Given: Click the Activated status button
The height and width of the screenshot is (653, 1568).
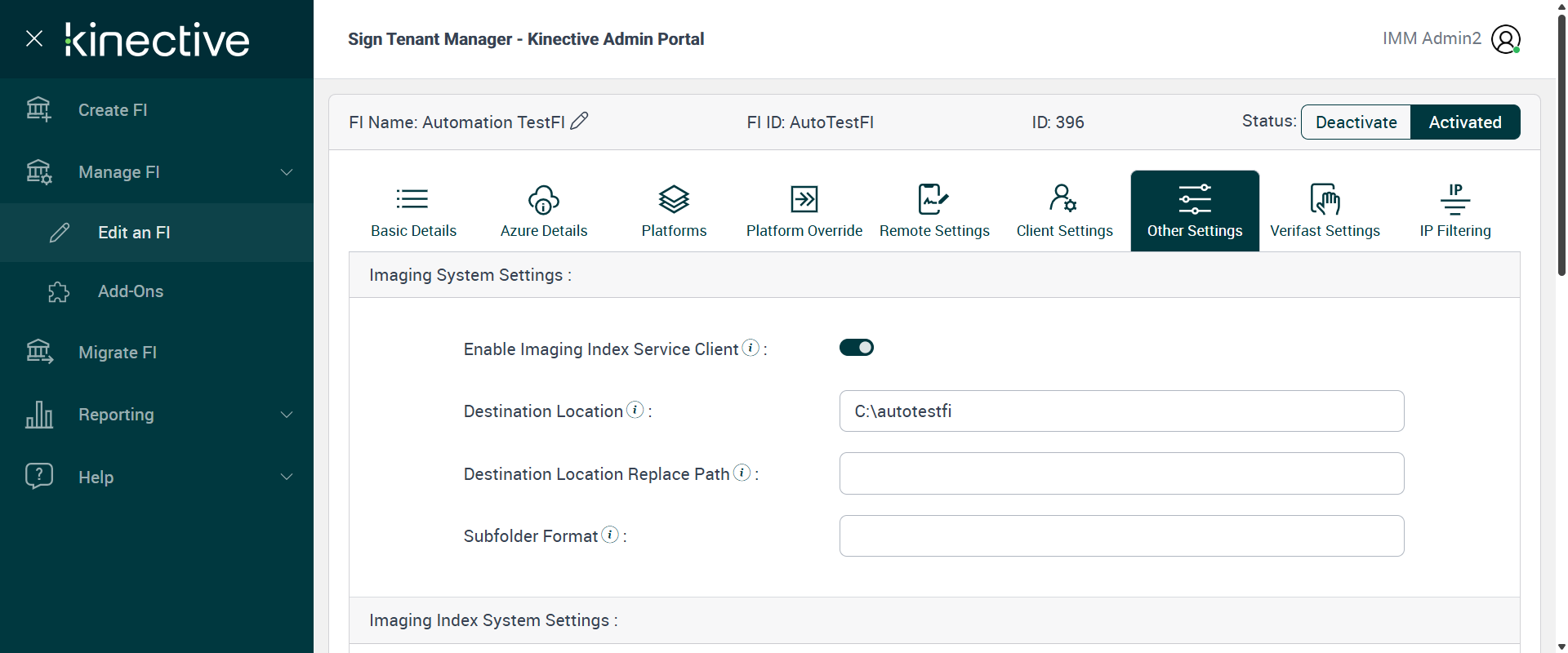Looking at the screenshot, I should pyautogui.click(x=1464, y=122).
